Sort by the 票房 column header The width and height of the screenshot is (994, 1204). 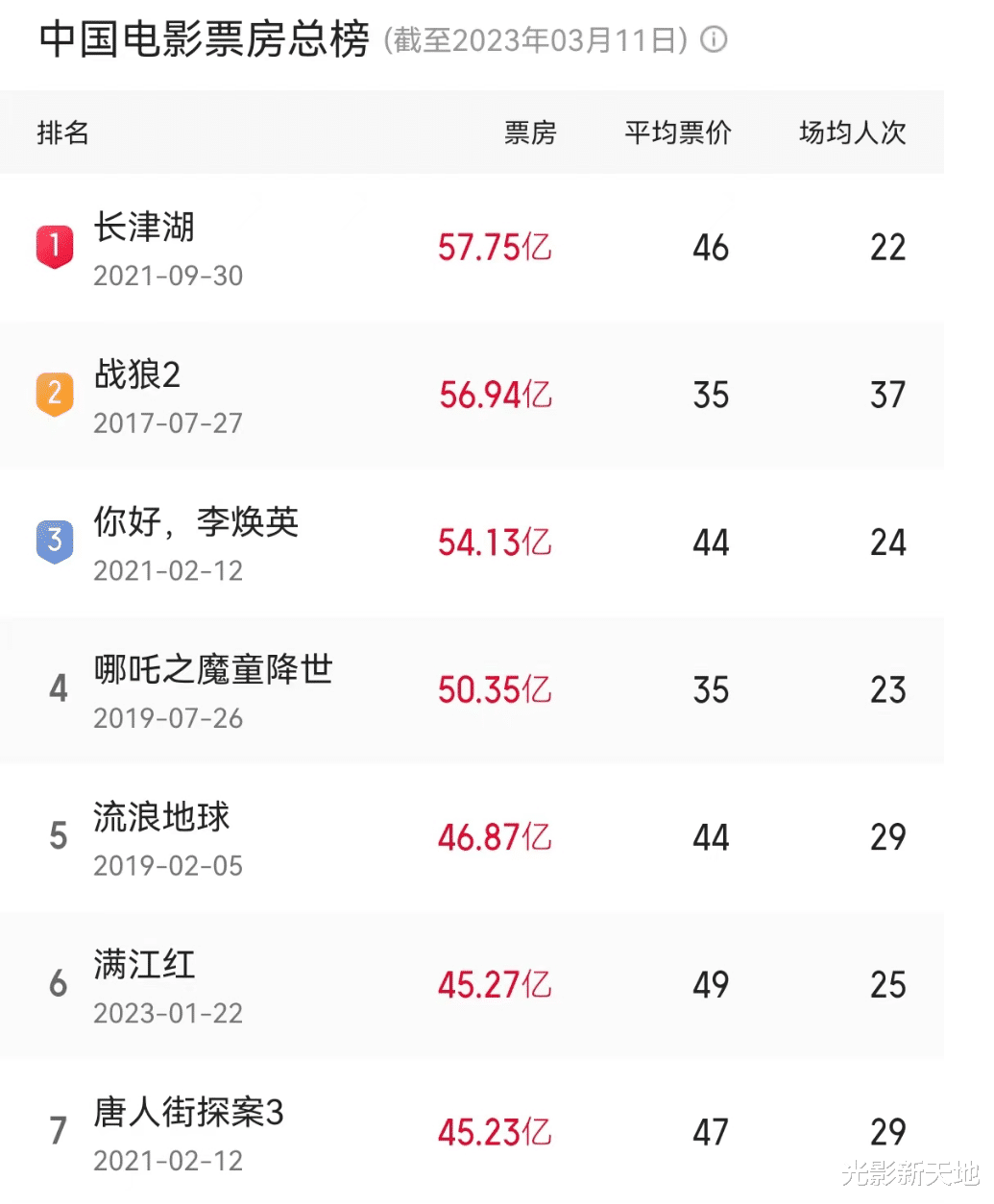click(x=530, y=132)
